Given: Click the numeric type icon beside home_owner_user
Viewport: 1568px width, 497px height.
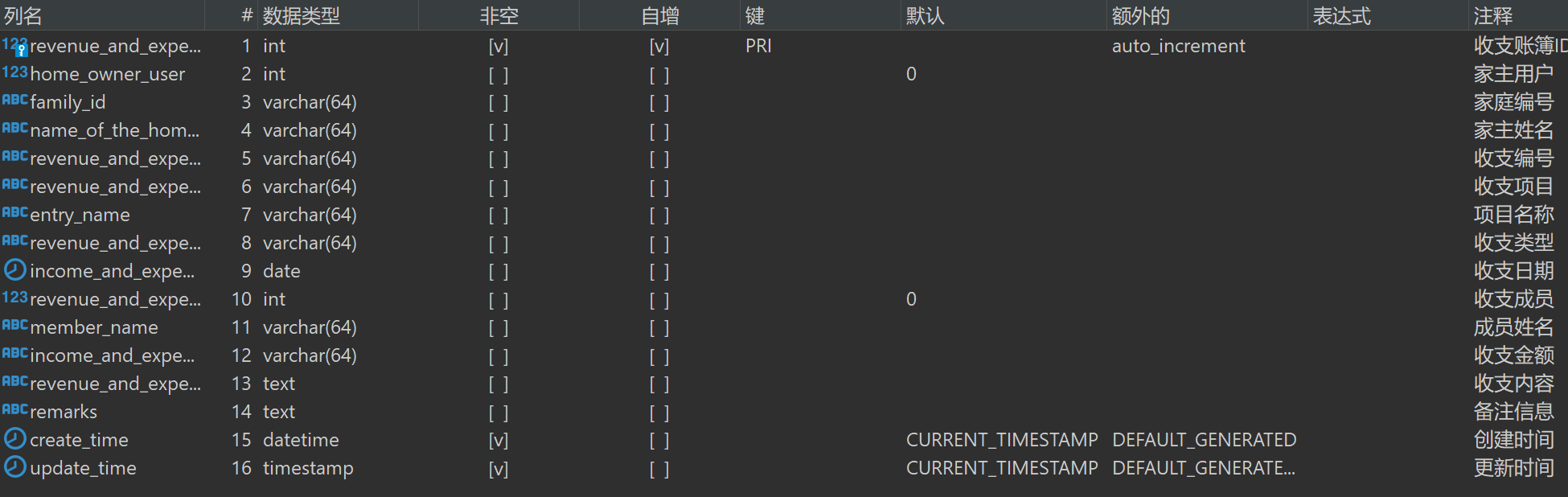Looking at the screenshot, I should pyautogui.click(x=14, y=73).
